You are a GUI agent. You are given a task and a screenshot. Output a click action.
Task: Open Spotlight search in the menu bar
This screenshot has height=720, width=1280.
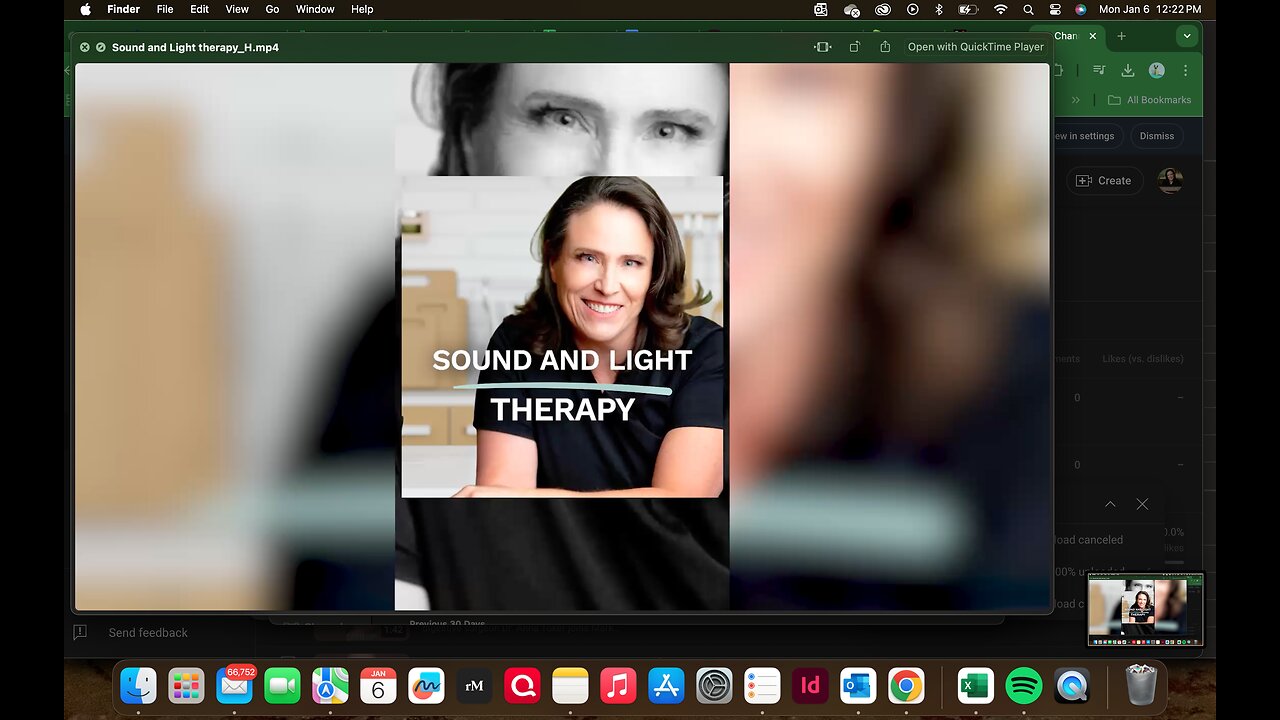1028,9
